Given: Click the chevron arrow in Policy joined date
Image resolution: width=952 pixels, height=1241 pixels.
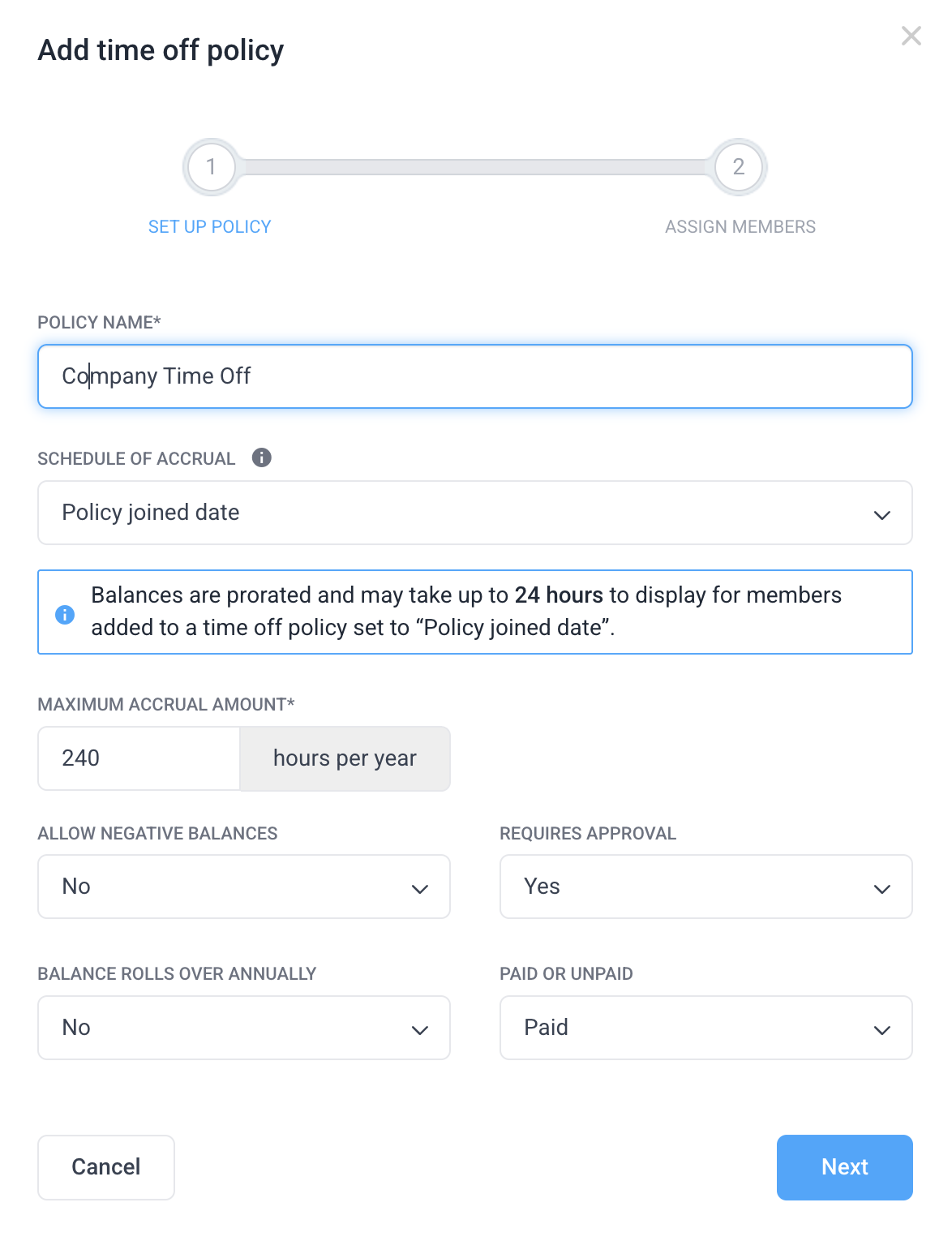Looking at the screenshot, I should (881, 515).
